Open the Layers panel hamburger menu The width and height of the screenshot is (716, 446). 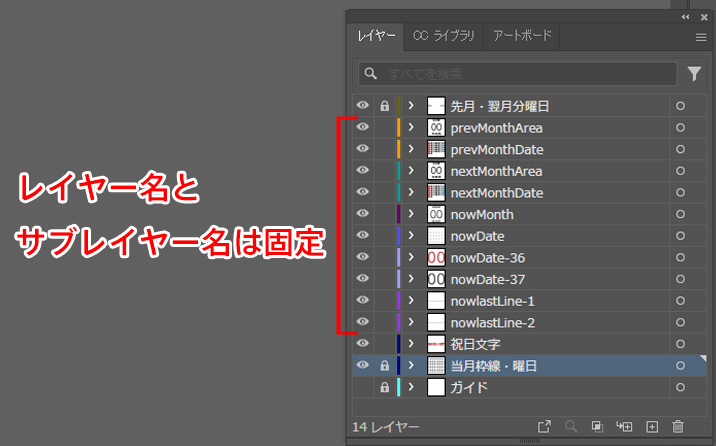tap(700, 37)
